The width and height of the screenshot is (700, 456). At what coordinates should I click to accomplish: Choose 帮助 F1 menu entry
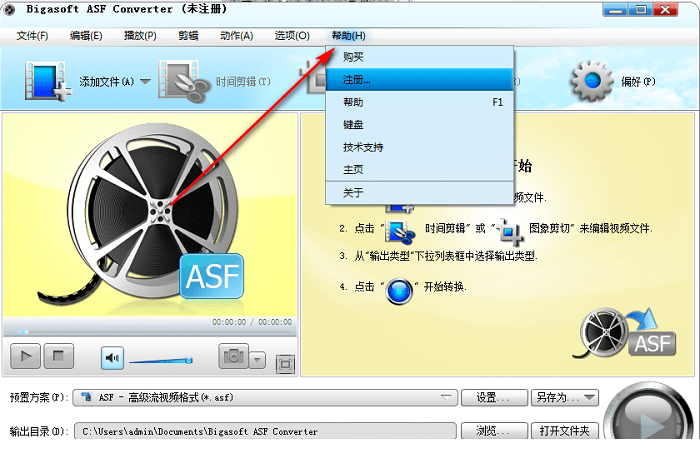420,102
